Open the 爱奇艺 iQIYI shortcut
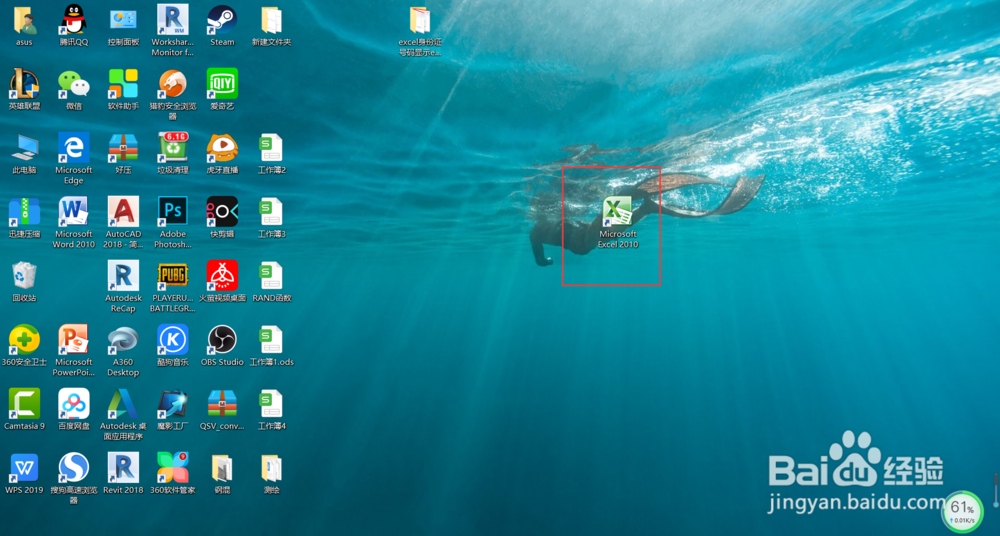This screenshot has width=1000, height=536. point(222,89)
